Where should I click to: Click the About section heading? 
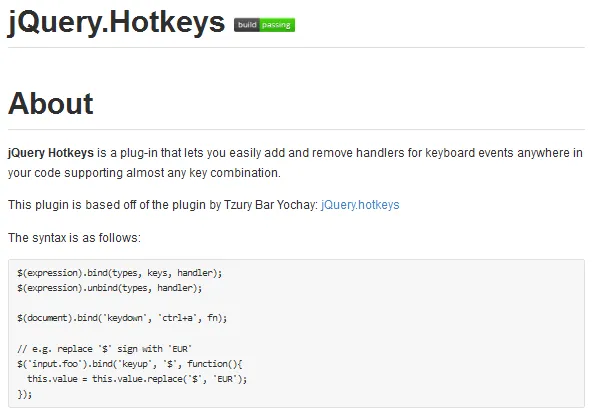coord(50,104)
